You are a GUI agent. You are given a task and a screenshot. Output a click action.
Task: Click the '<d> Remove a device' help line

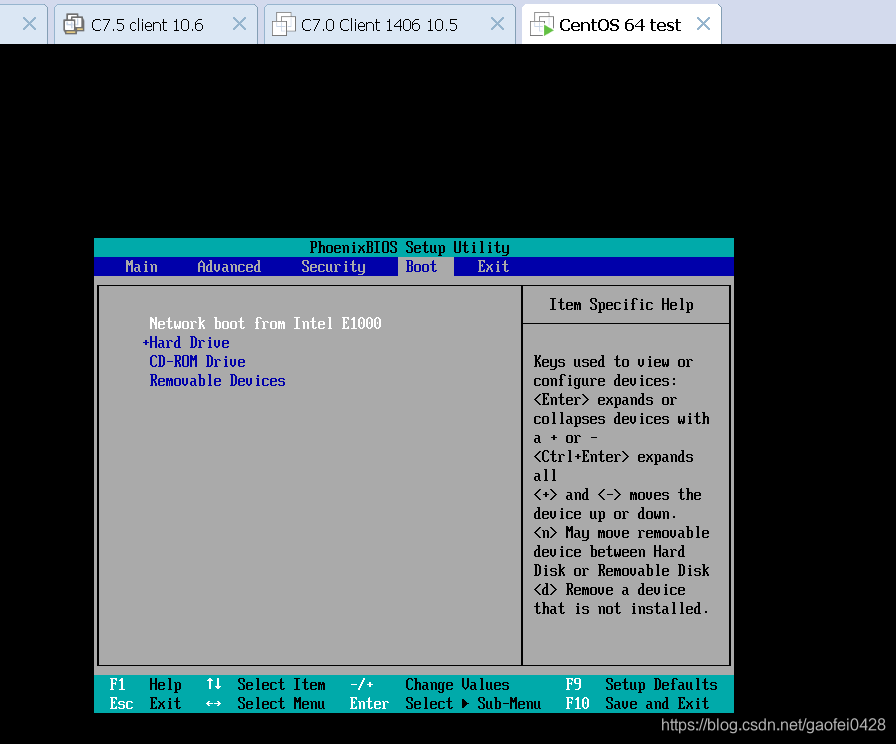tap(609, 590)
